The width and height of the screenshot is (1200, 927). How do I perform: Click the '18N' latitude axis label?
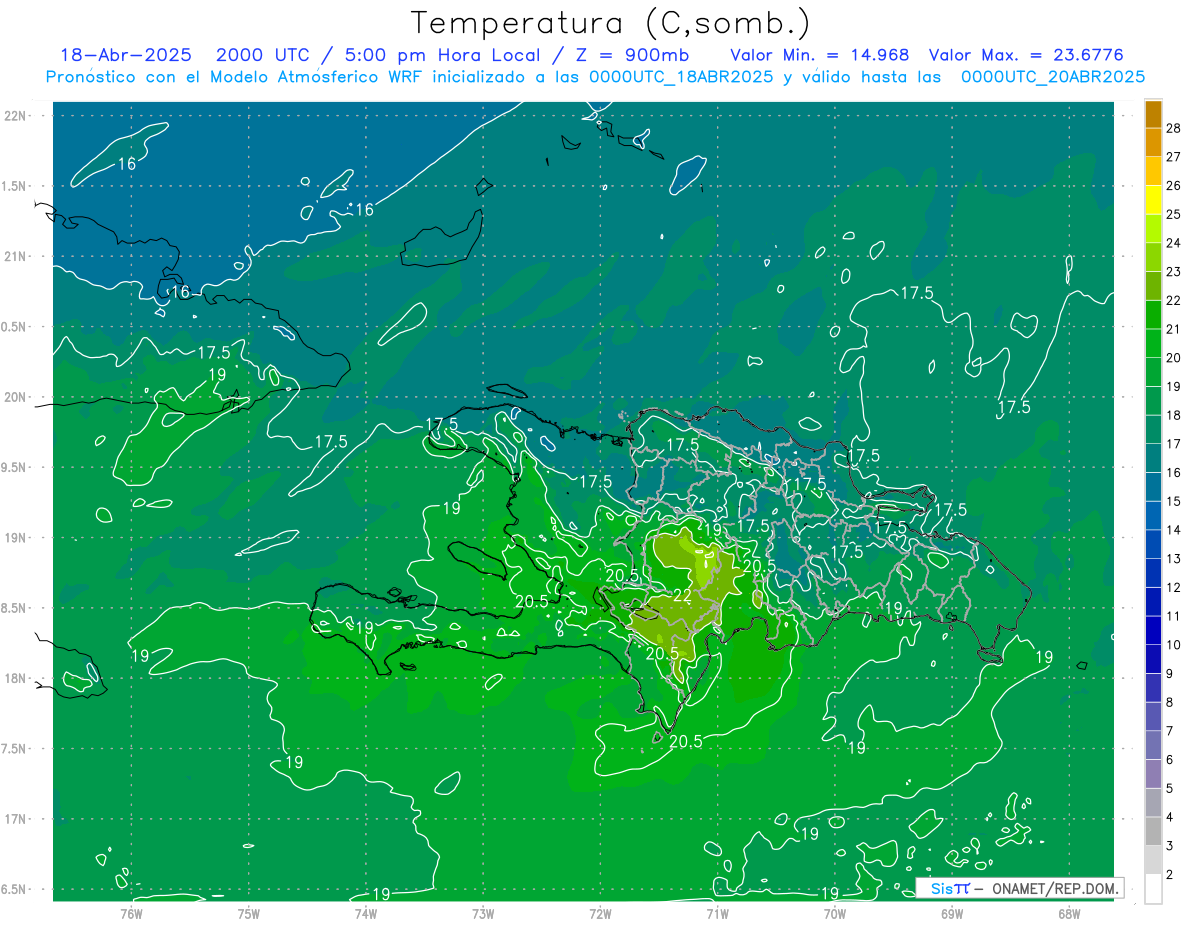pos(15,678)
